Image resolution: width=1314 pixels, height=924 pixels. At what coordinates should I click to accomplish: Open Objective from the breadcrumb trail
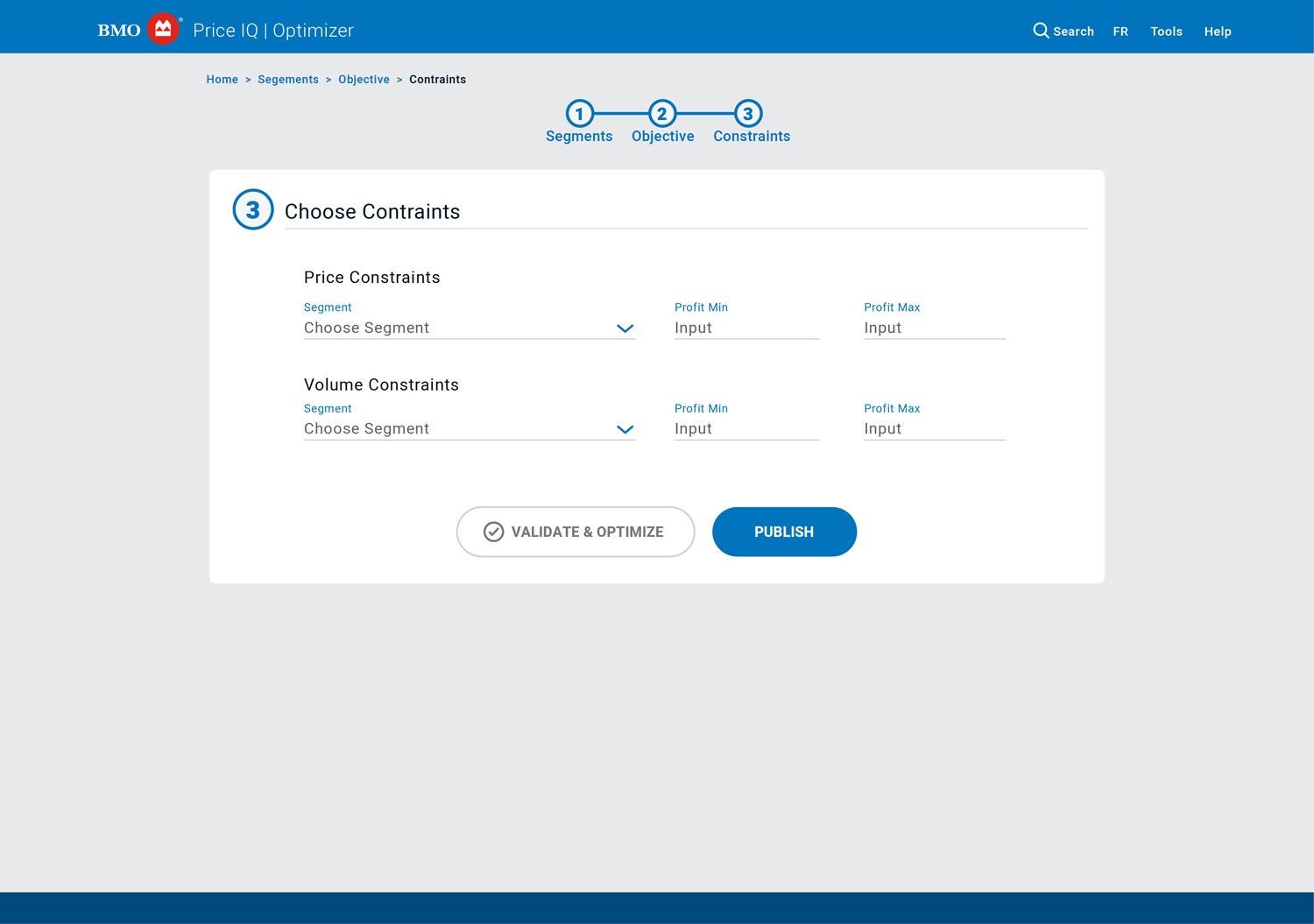pyautogui.click(x=364, y=79)
